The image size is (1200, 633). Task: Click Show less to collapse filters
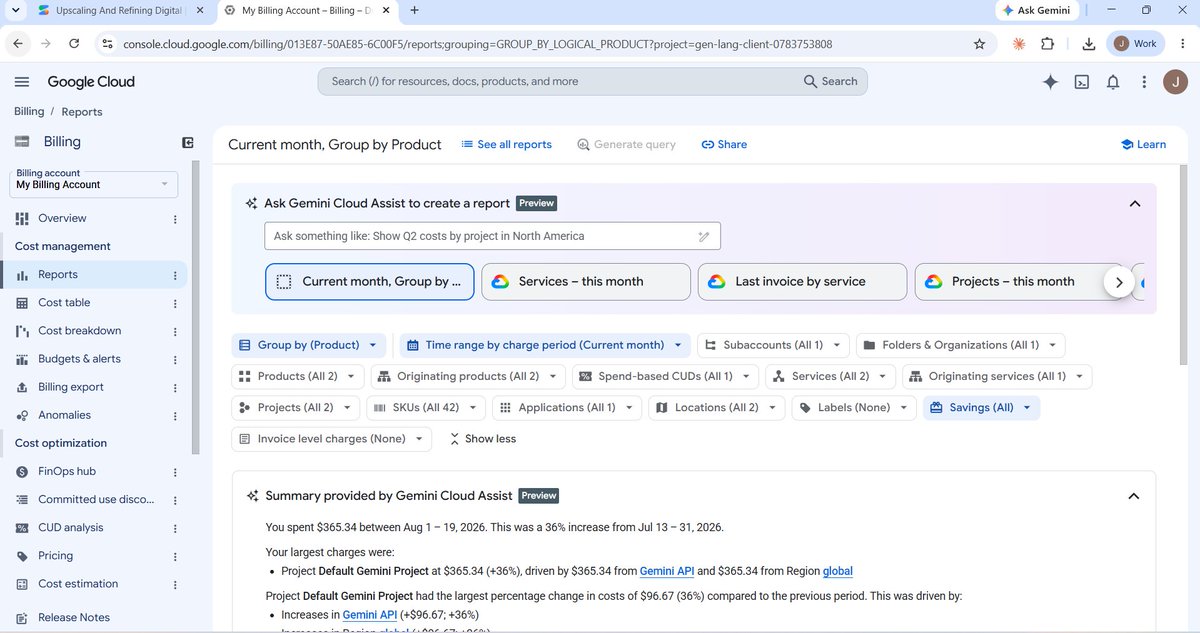(483, 439)
